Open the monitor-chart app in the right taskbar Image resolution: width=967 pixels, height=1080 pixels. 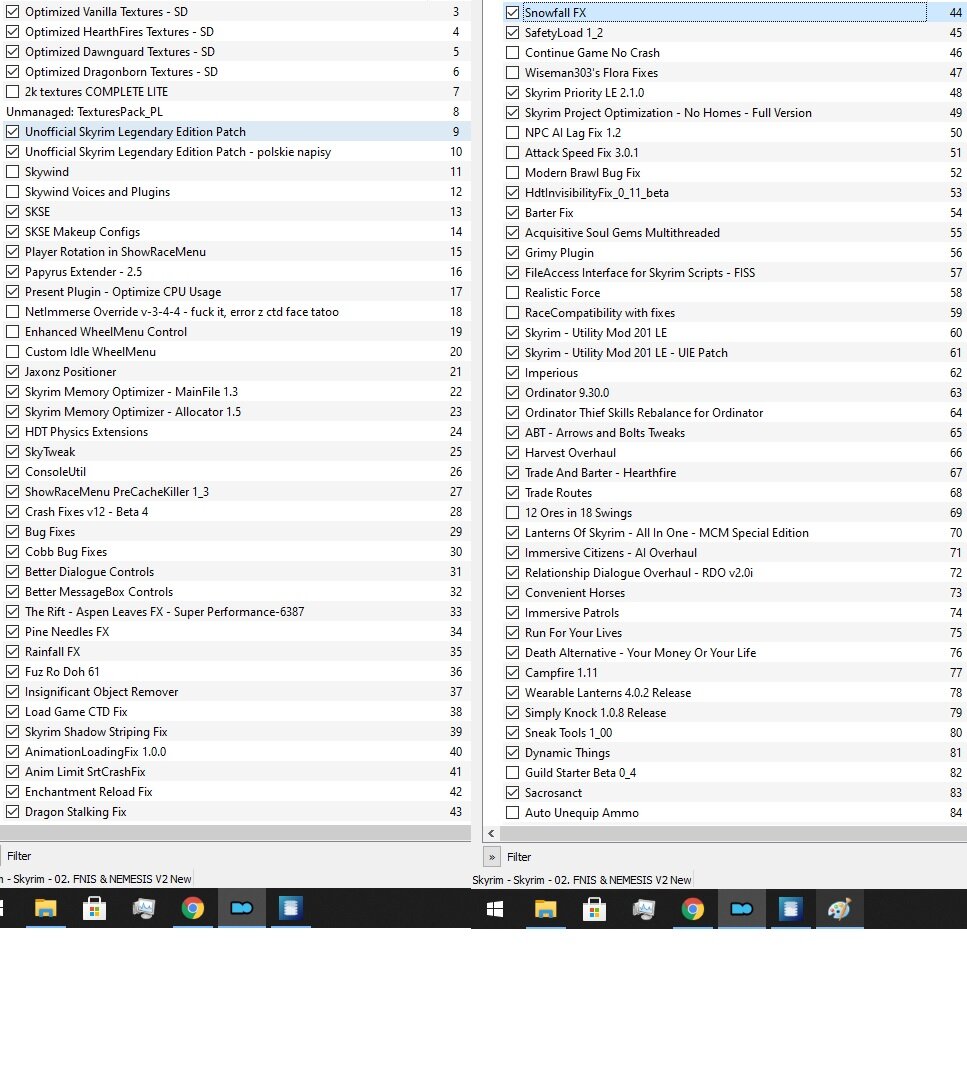tap(643, 910)
